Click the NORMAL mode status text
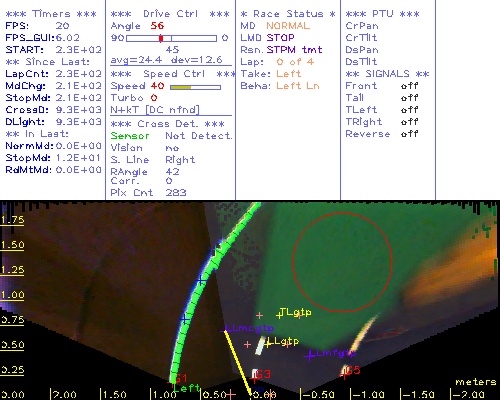The image size is (500, 400). pos(288,26)
